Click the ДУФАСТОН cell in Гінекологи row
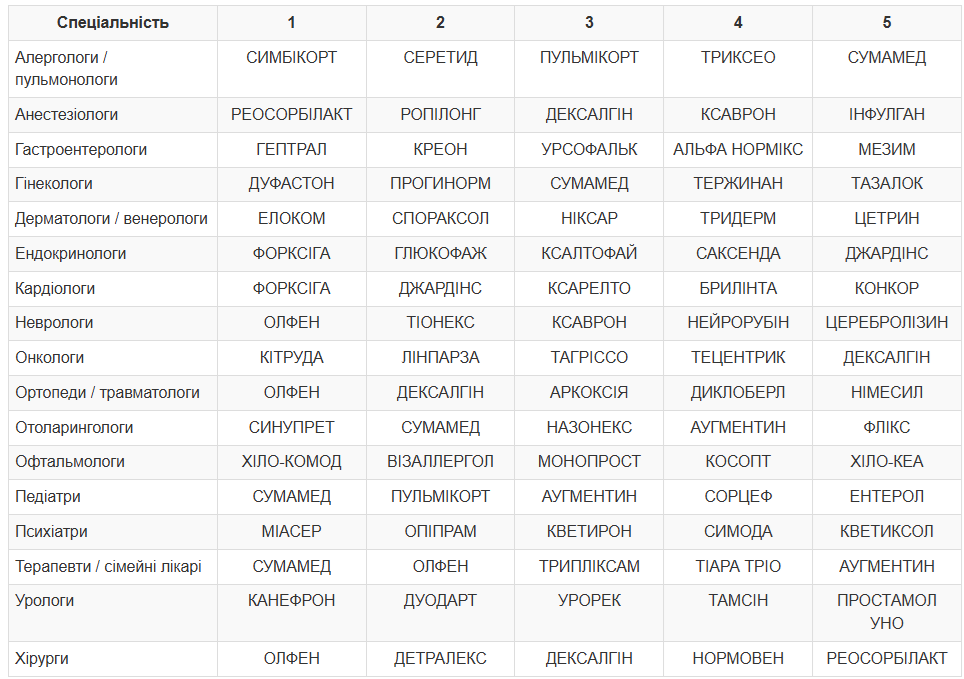 pyautogui.click(x=291, y=183)
